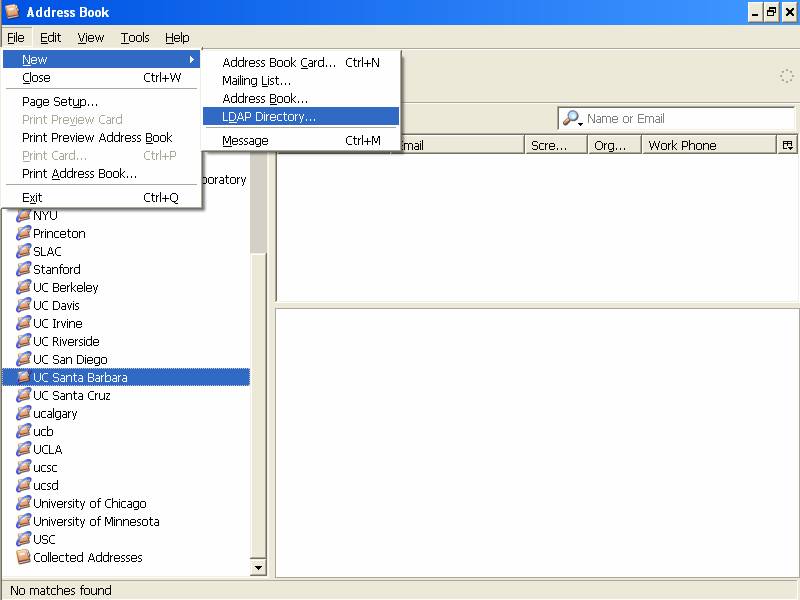
Task: Select the Stanford directory label
Action: point(57,269)
